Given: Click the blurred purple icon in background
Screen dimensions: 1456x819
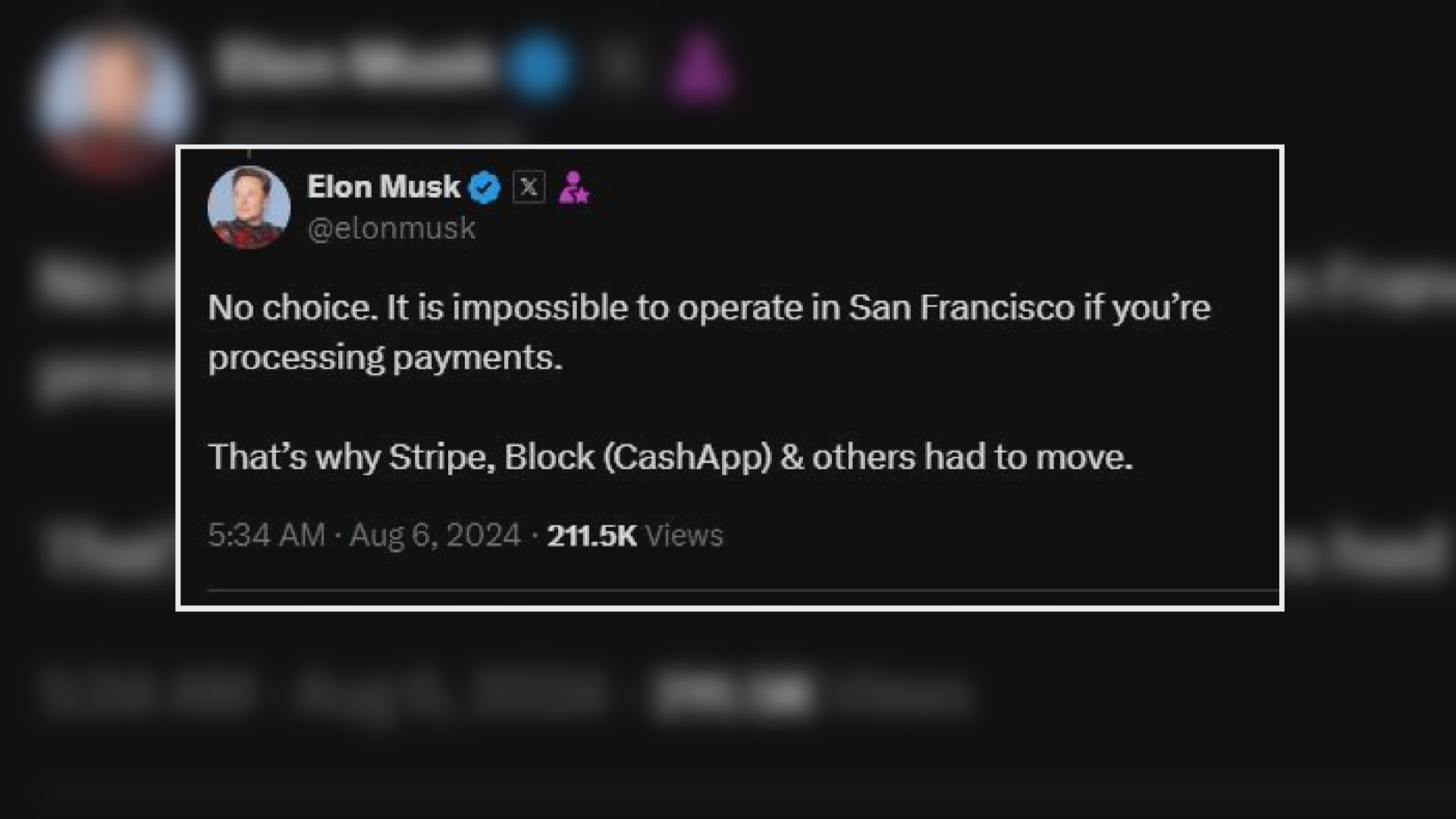Looking at the screenshot, I should point(701,67).
